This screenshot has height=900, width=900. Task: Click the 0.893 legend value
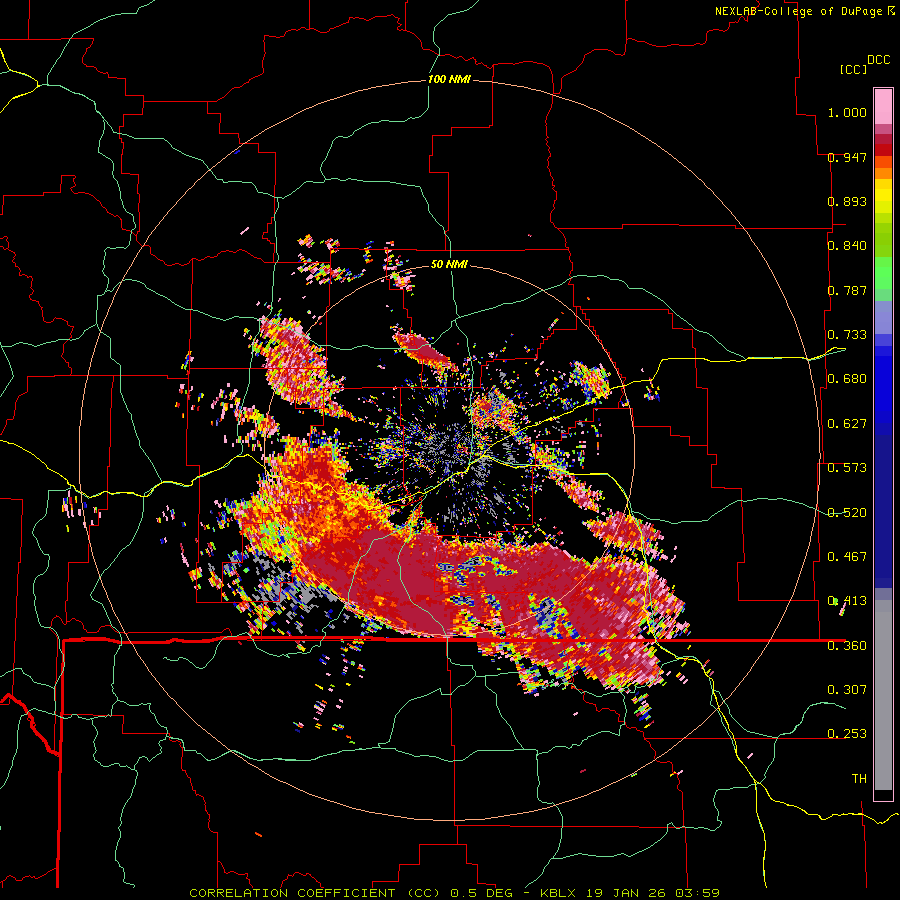click(847, 201)
